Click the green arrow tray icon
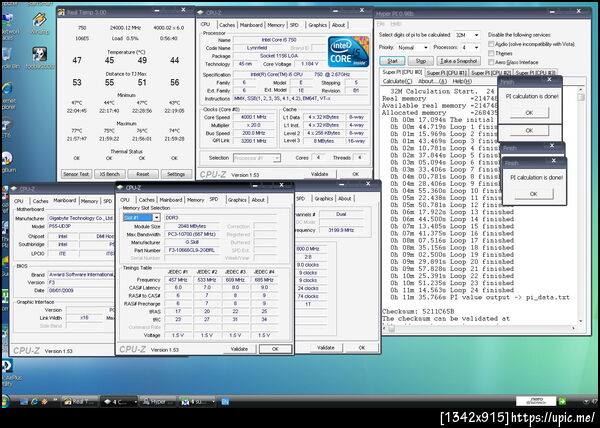The width and height of the screenshot is (600, 428). 562,401
